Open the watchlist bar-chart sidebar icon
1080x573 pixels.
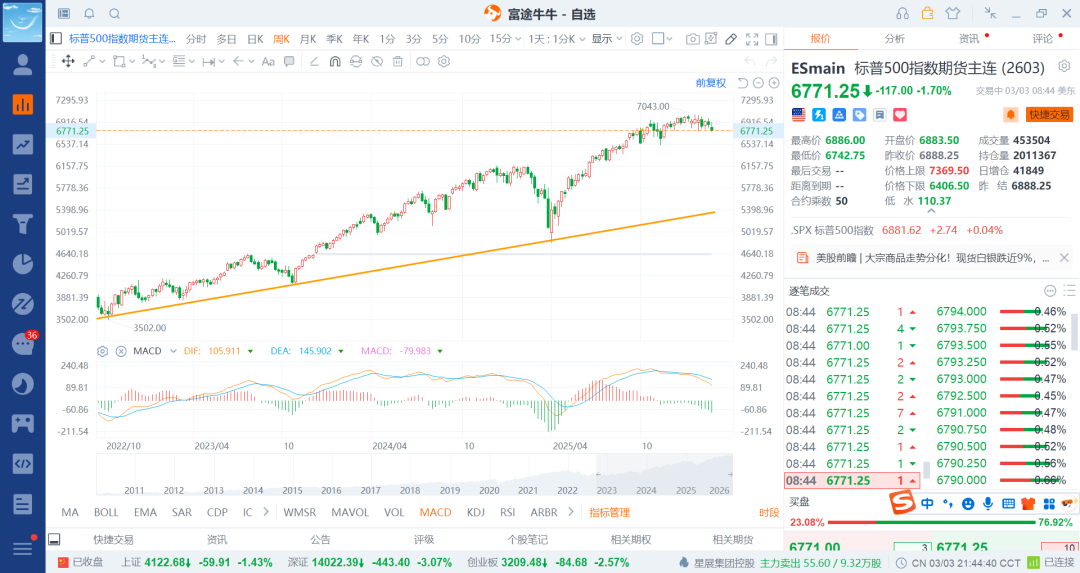[23, 105]
